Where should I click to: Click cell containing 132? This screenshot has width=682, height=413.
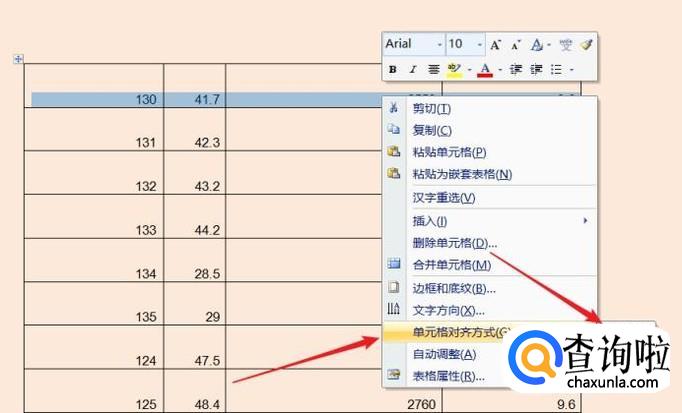pos(94,173)
